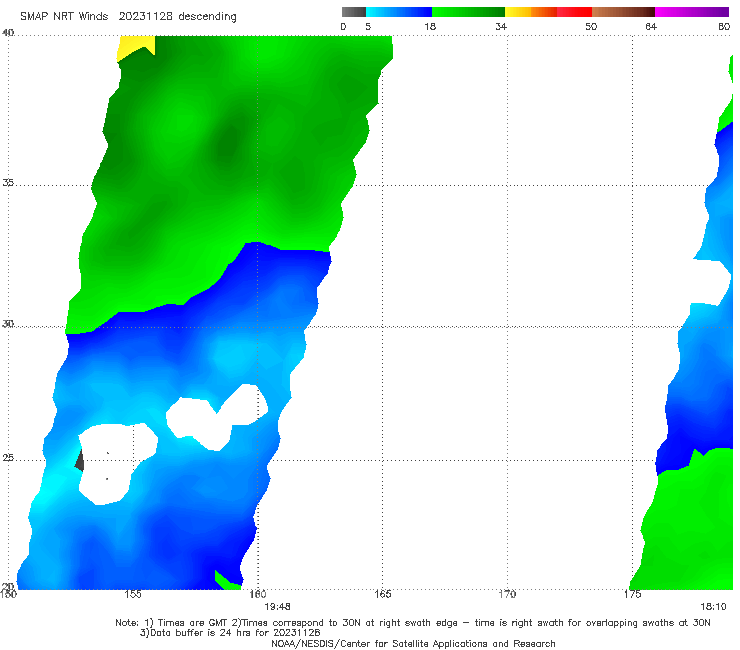Click the NOAA/NESDIS credit line

click(413, 644)
